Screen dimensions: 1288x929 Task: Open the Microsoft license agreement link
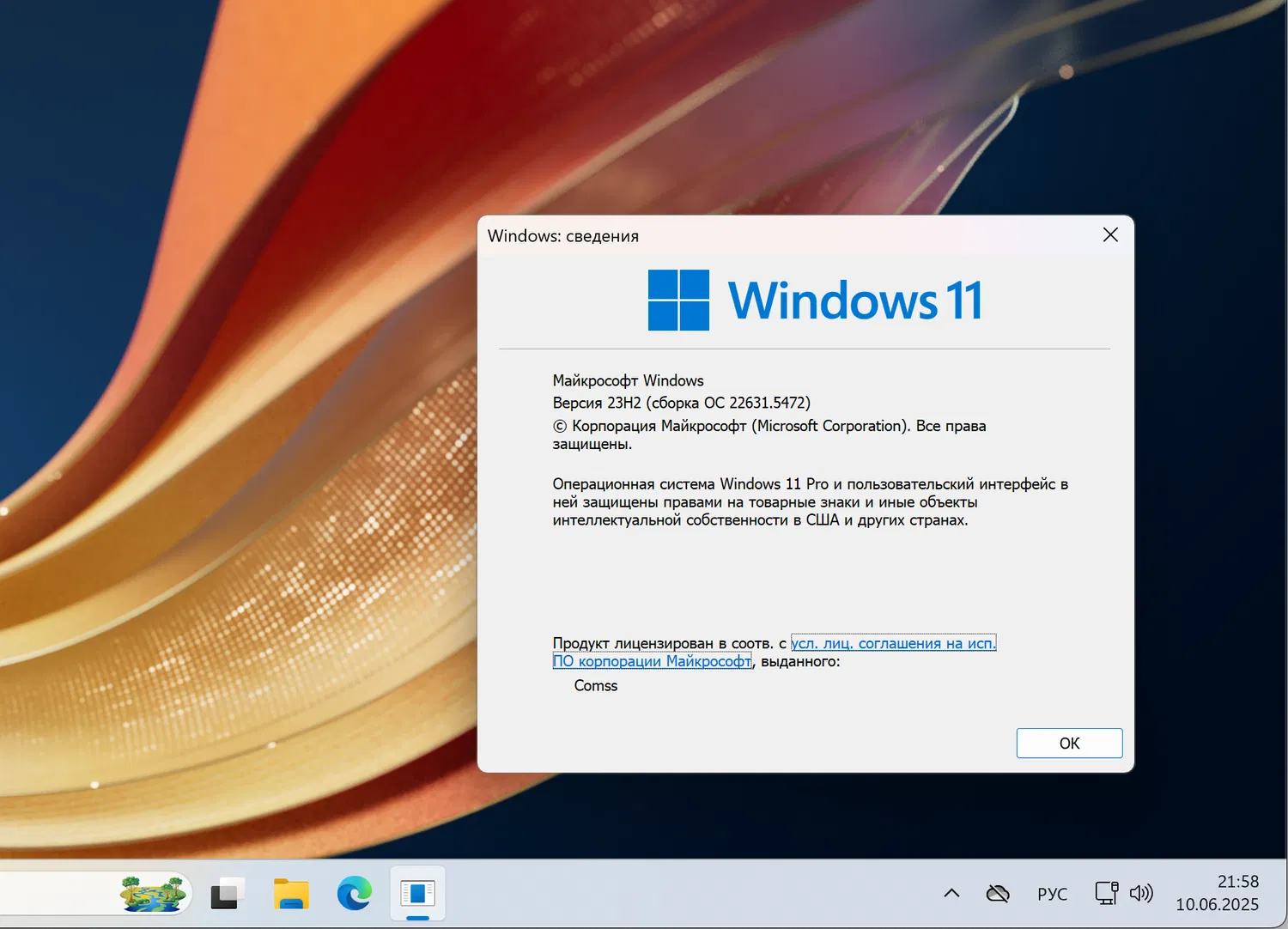tap(893, 642)
